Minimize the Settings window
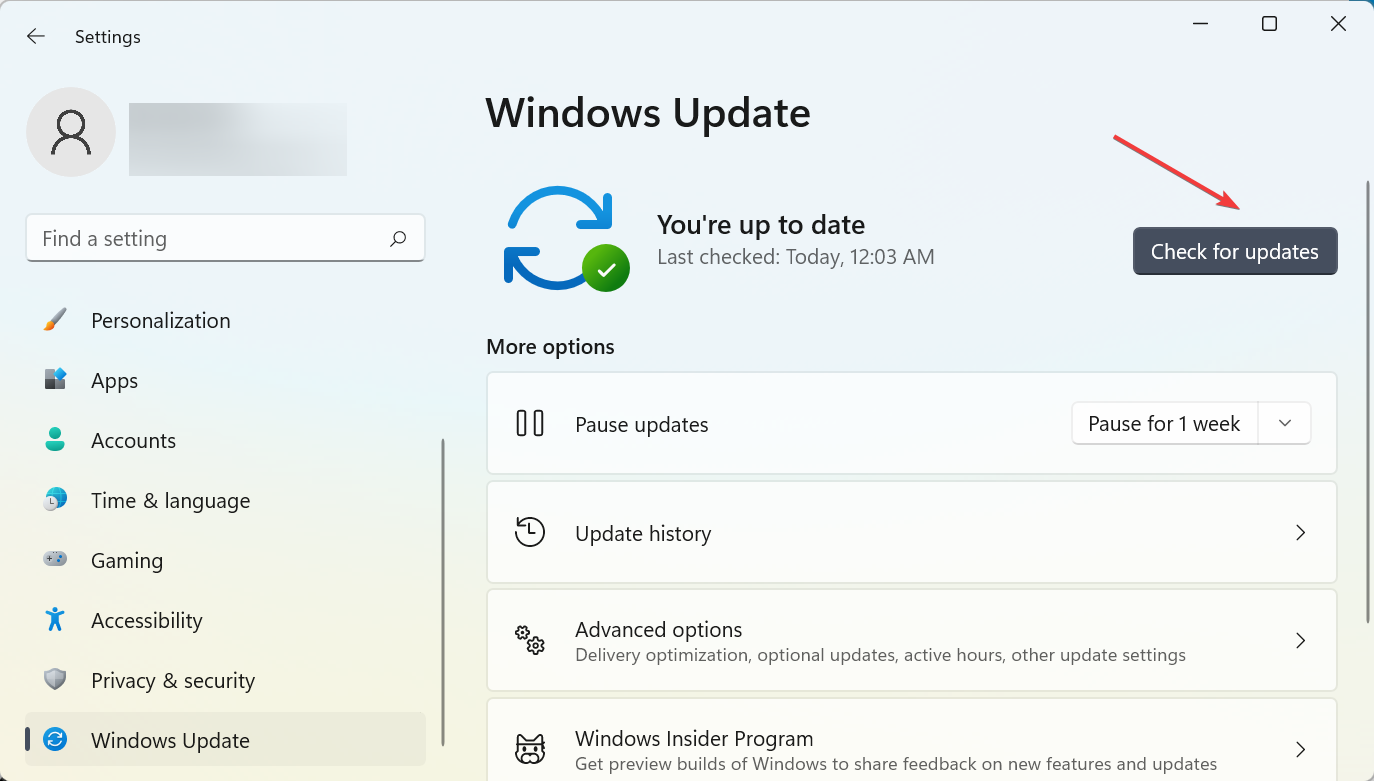Image resolution: width=1374 pixels, height=781 pixels. click(x=1200, y=24)
